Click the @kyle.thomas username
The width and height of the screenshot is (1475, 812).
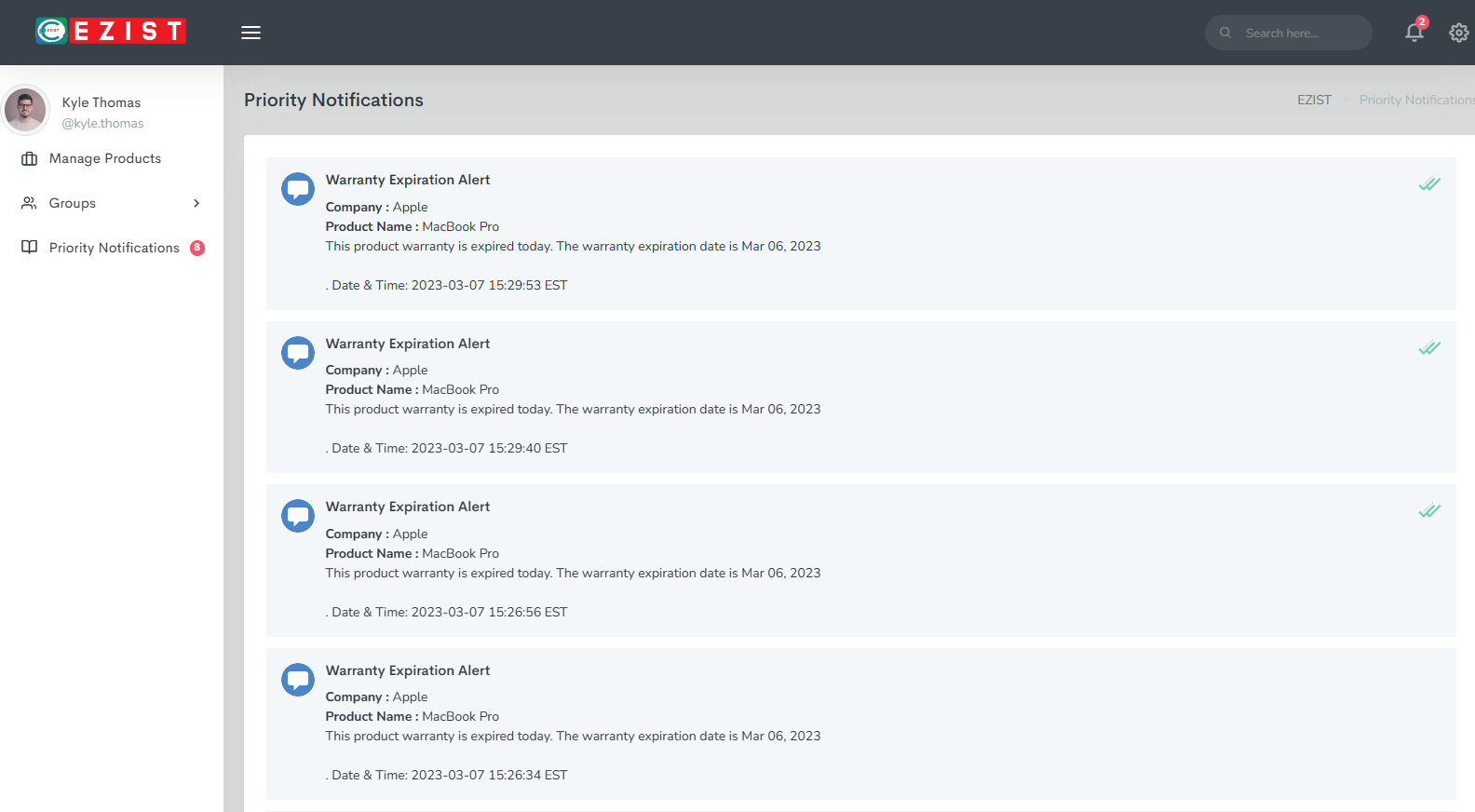coord(102,123)
